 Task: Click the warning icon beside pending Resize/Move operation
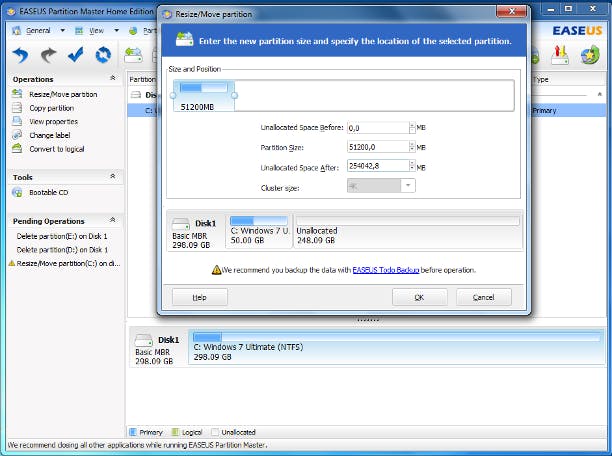(12, 263)
